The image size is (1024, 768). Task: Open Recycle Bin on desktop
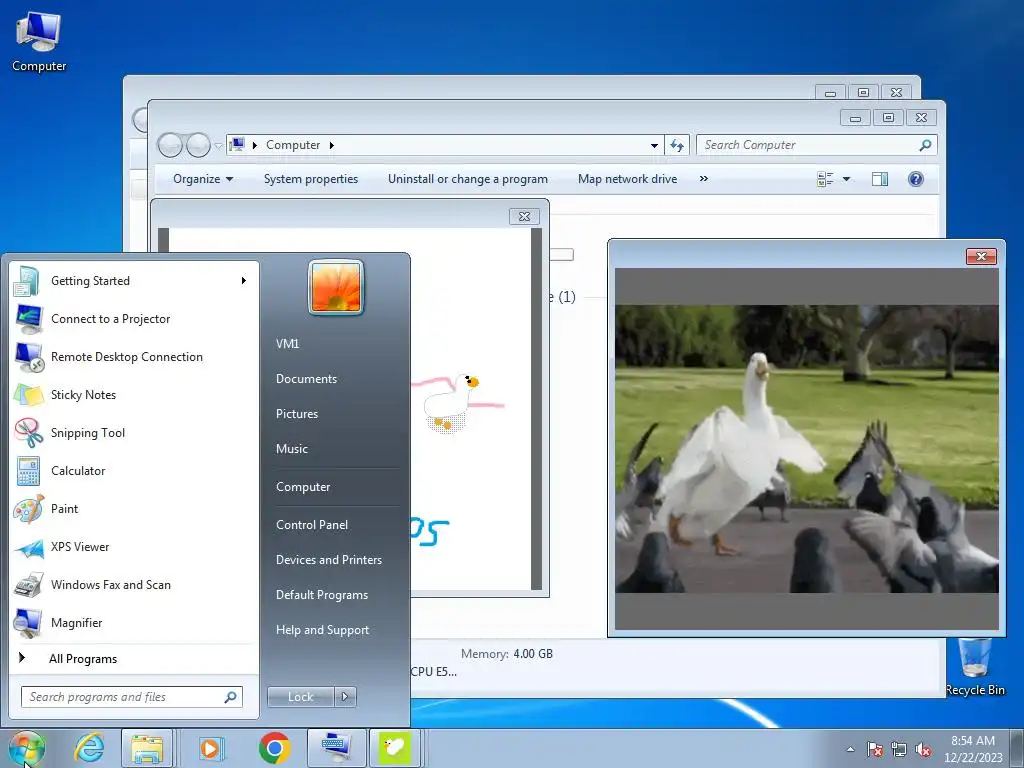click(x=974, y=667)
